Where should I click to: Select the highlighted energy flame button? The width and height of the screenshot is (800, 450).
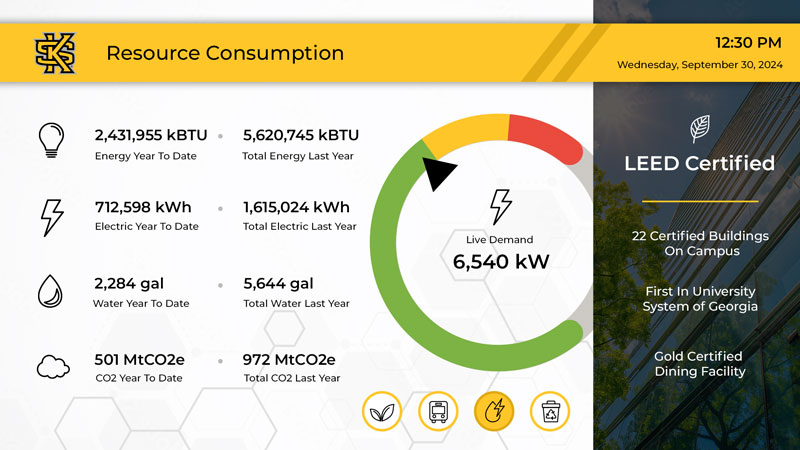tap(494, 411)
